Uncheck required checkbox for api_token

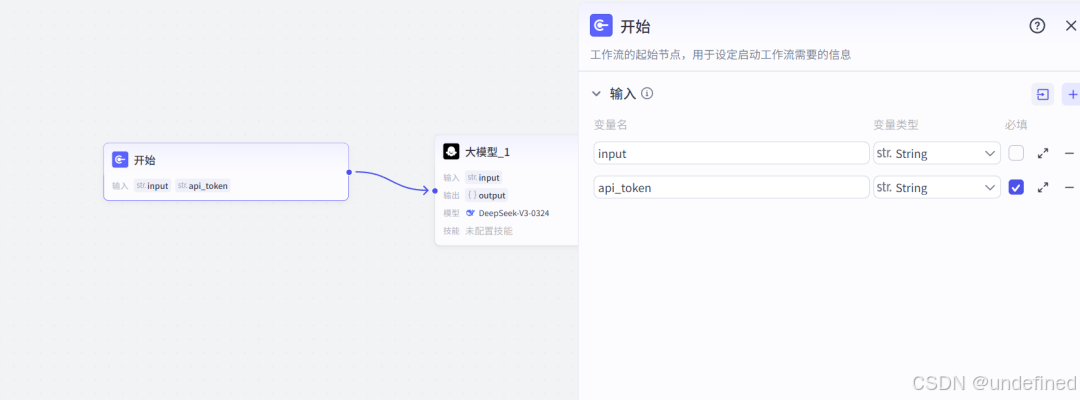tap(1016, 187)
